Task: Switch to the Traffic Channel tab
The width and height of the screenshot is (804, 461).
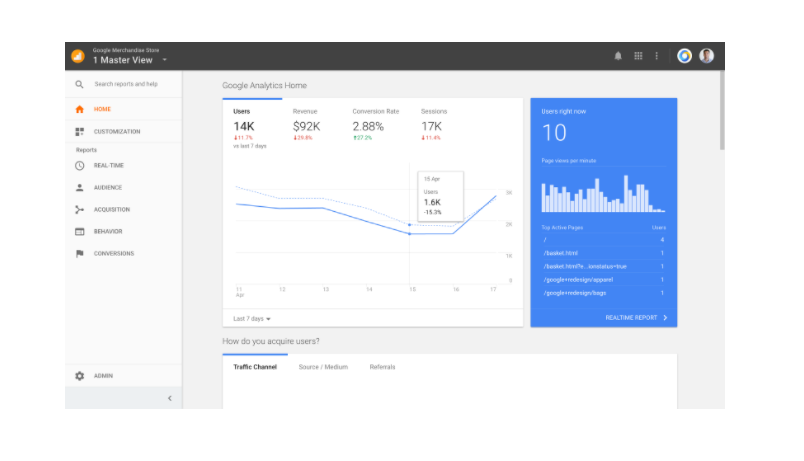Action: [255, 367]
